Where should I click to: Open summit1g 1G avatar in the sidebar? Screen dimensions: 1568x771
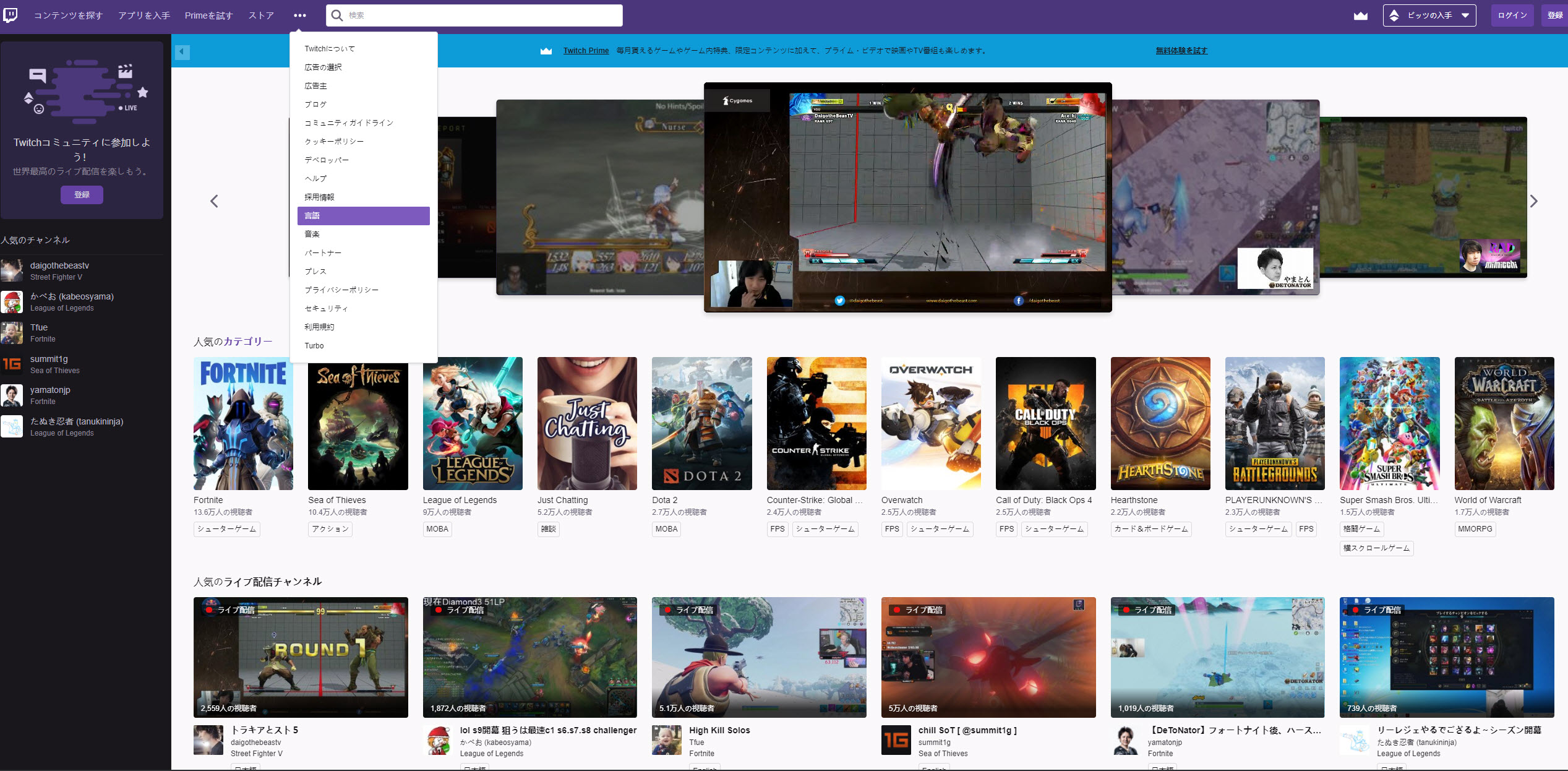[12, 364]
